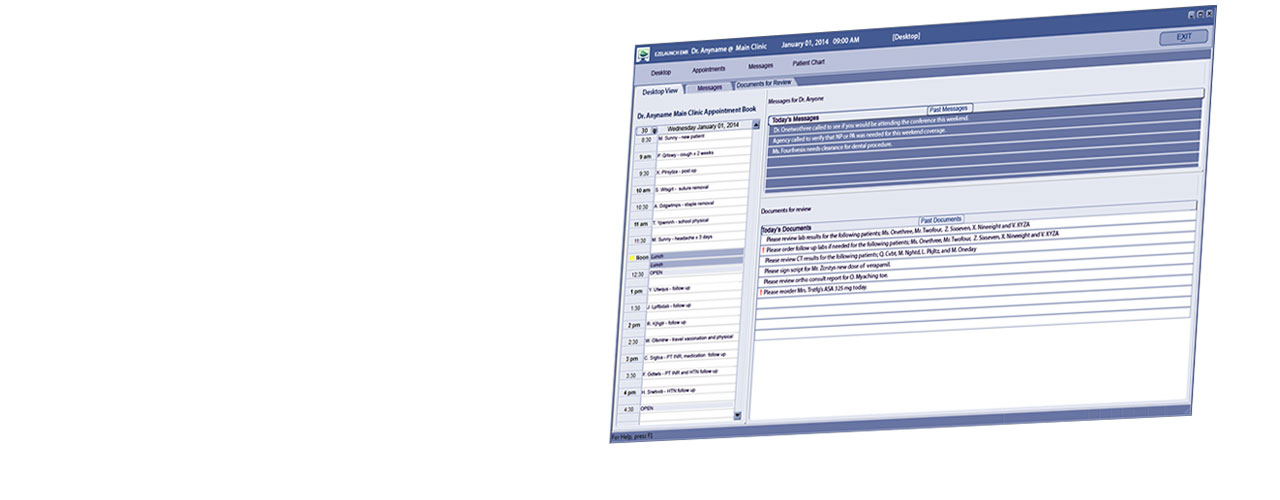Viewport: 1280px width, 500px height.
Task: Click the Past Messages button
Action: (x=948, y=108)
